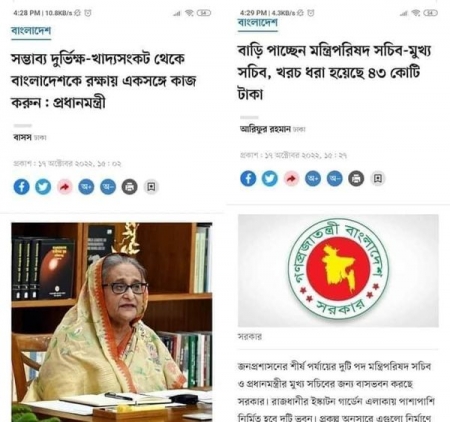
Task: Bookmark the right article
Action: pyautogui.click(x=378, y=179)
